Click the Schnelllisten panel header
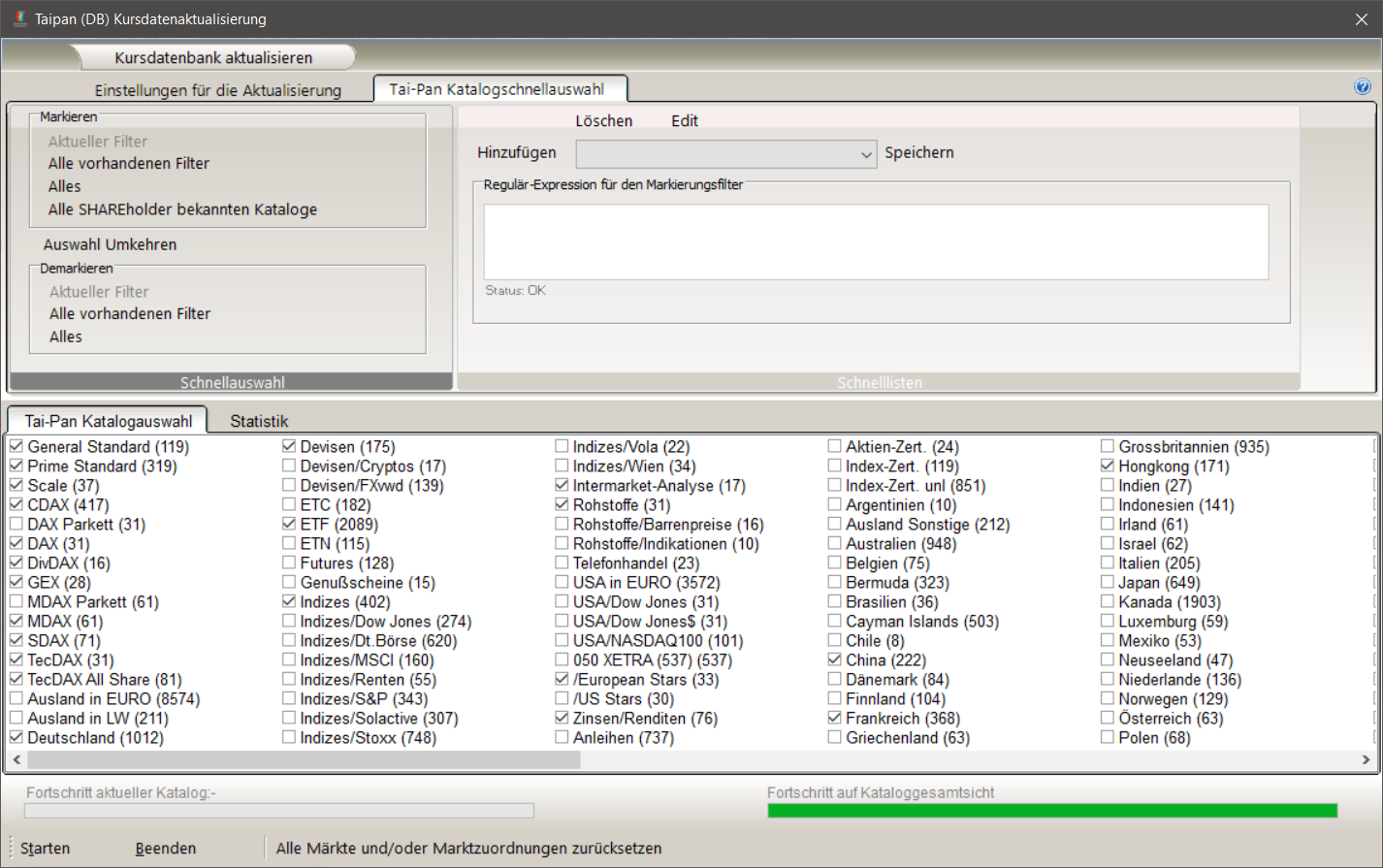The image size is (1383, 868). coord(879,382)
